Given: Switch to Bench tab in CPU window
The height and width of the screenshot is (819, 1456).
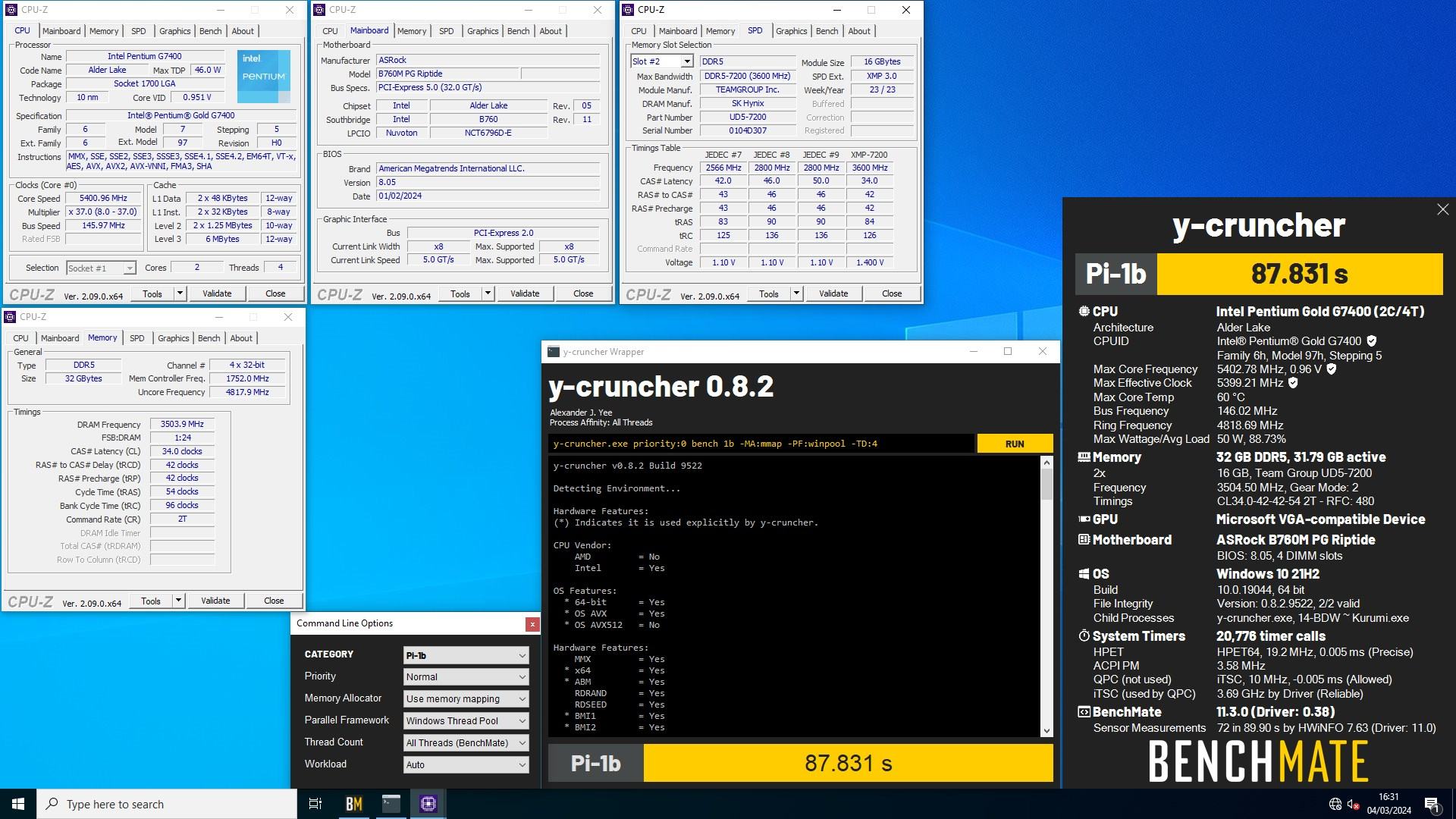Looking at the screenshot, I should click(x=210, y=31).
